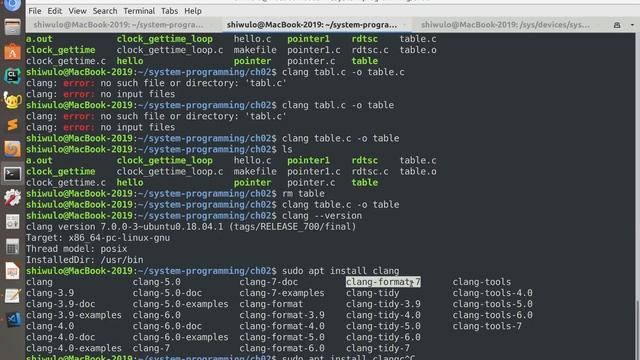The width and height of the screenshot is (640, 360).
Task: Open the Help menu
Action: 193,11
